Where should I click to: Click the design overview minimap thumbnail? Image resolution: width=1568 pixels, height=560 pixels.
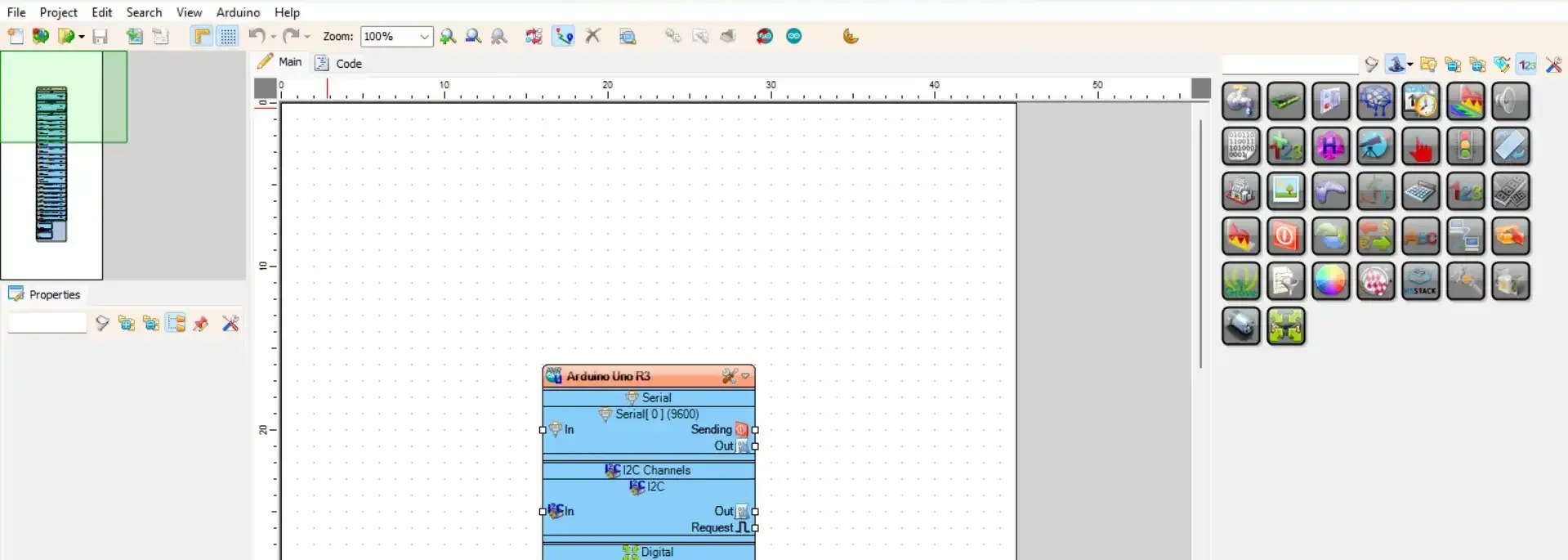tap(51, 165)
